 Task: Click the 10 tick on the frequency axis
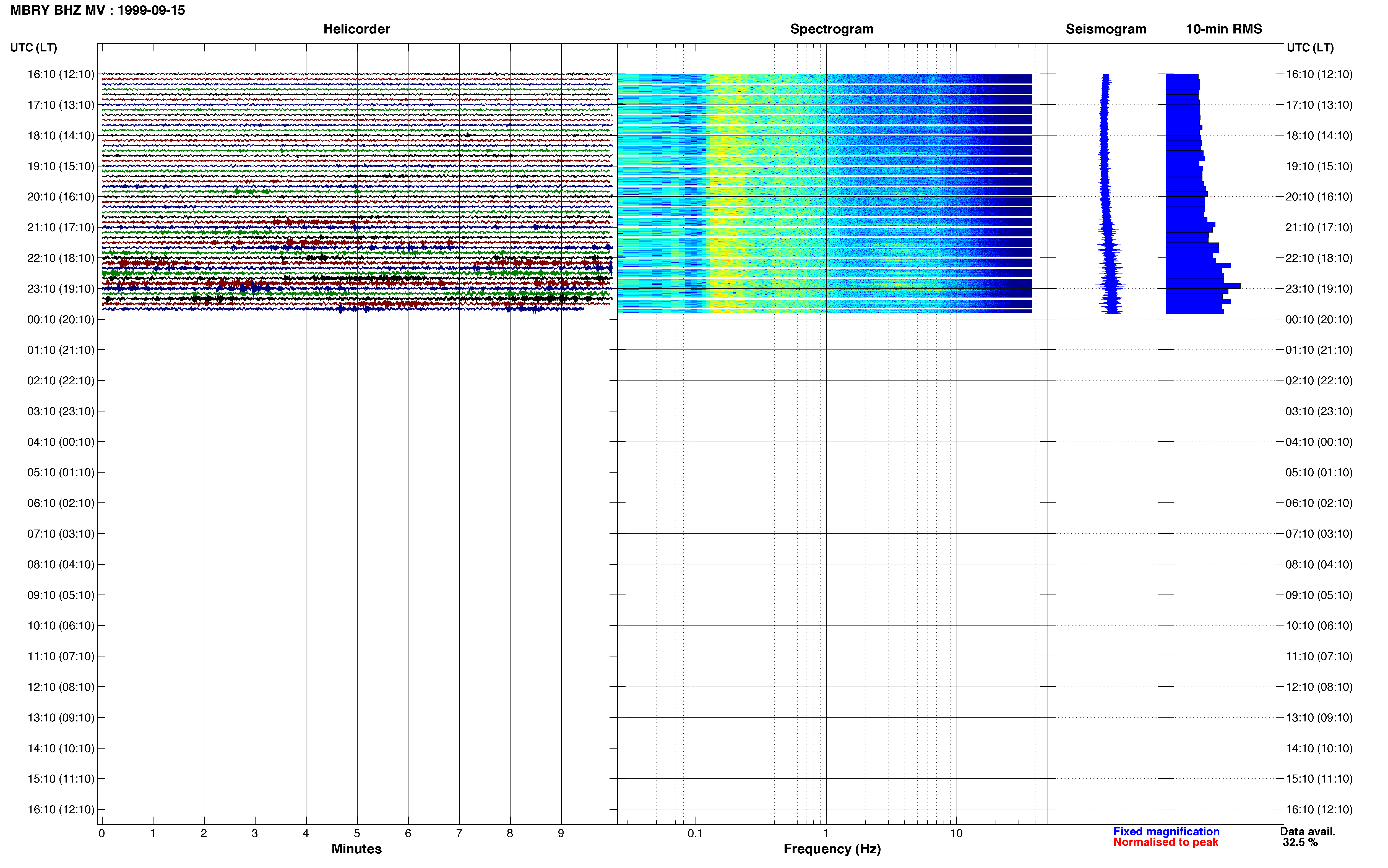(956, 833)
